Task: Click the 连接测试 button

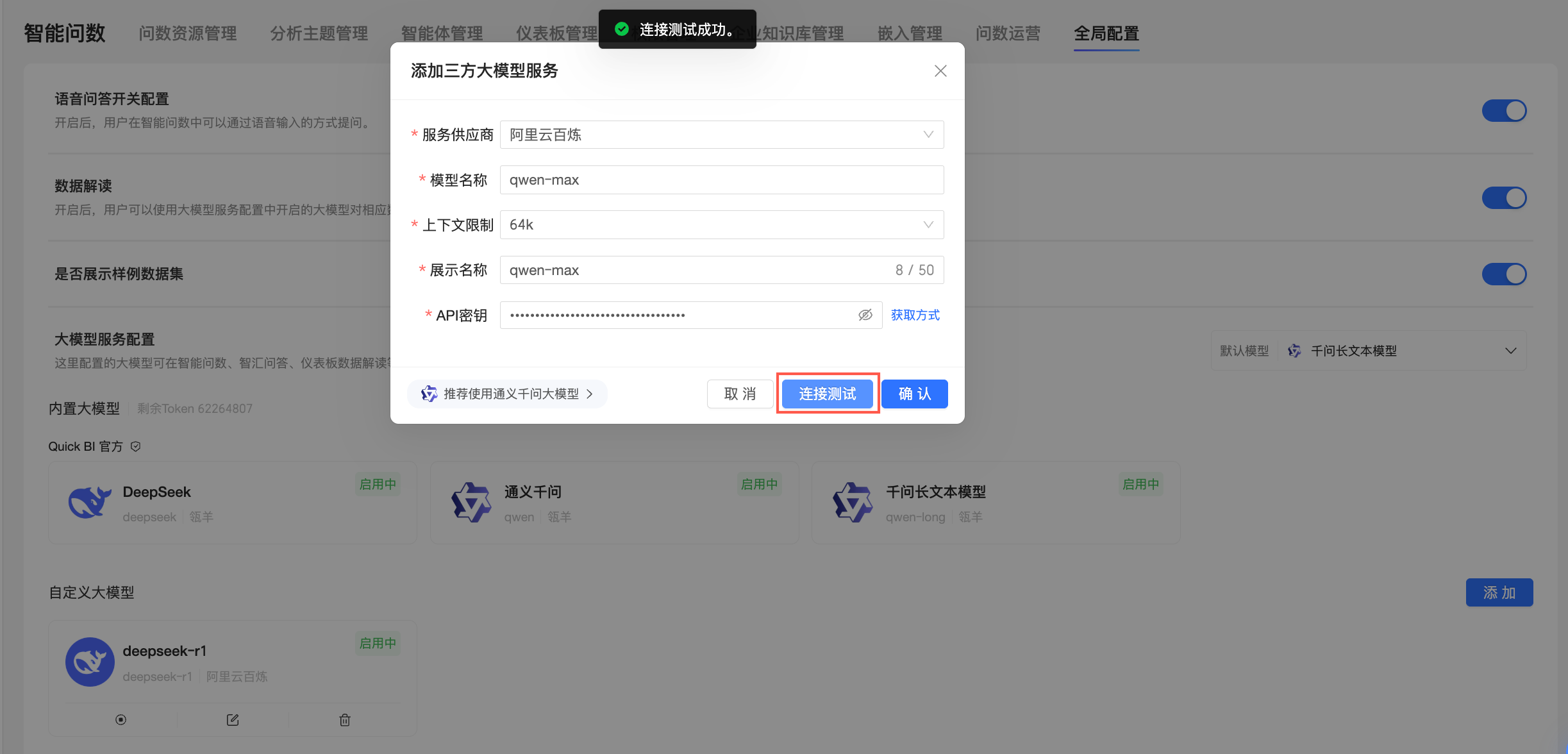Action: click(x=827, y=394)
